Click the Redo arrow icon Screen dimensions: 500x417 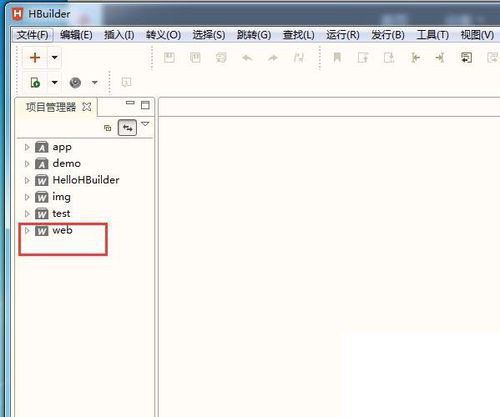point(273,58)
